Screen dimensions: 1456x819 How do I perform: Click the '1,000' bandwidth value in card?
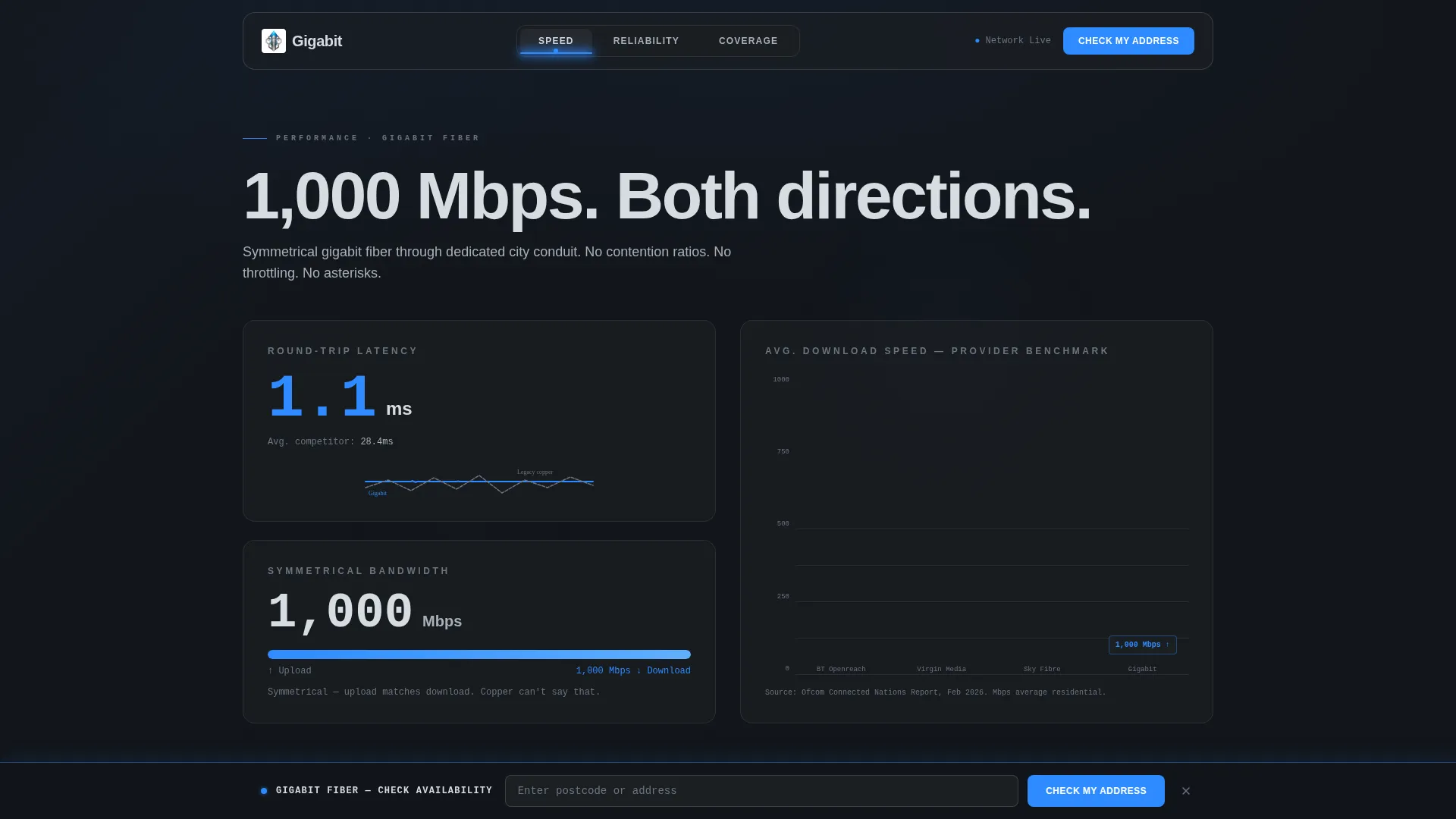(x=340, y=611)
